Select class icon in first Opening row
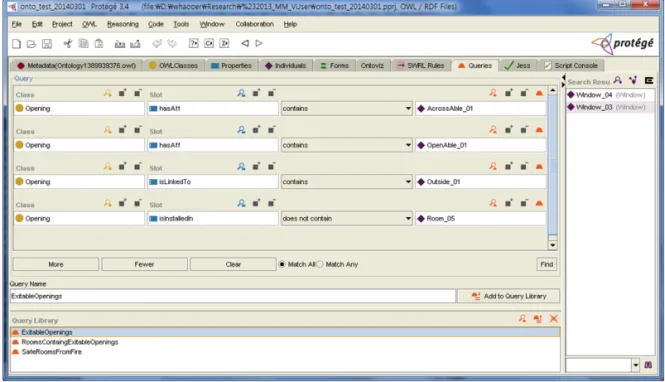 tap(108, 93)
